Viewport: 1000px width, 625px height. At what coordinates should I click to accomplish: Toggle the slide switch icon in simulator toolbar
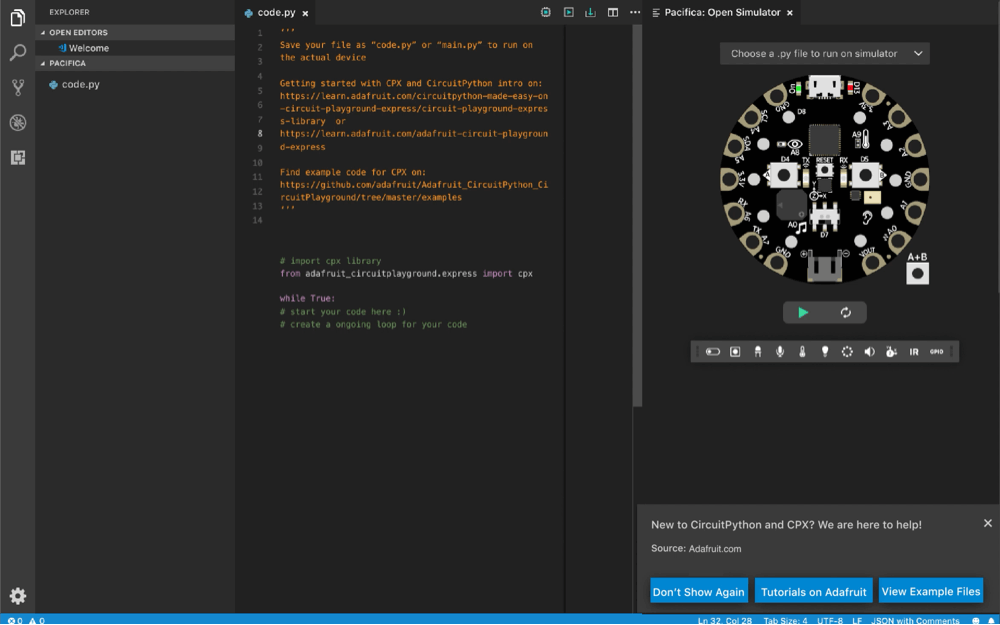pos(713,351)
